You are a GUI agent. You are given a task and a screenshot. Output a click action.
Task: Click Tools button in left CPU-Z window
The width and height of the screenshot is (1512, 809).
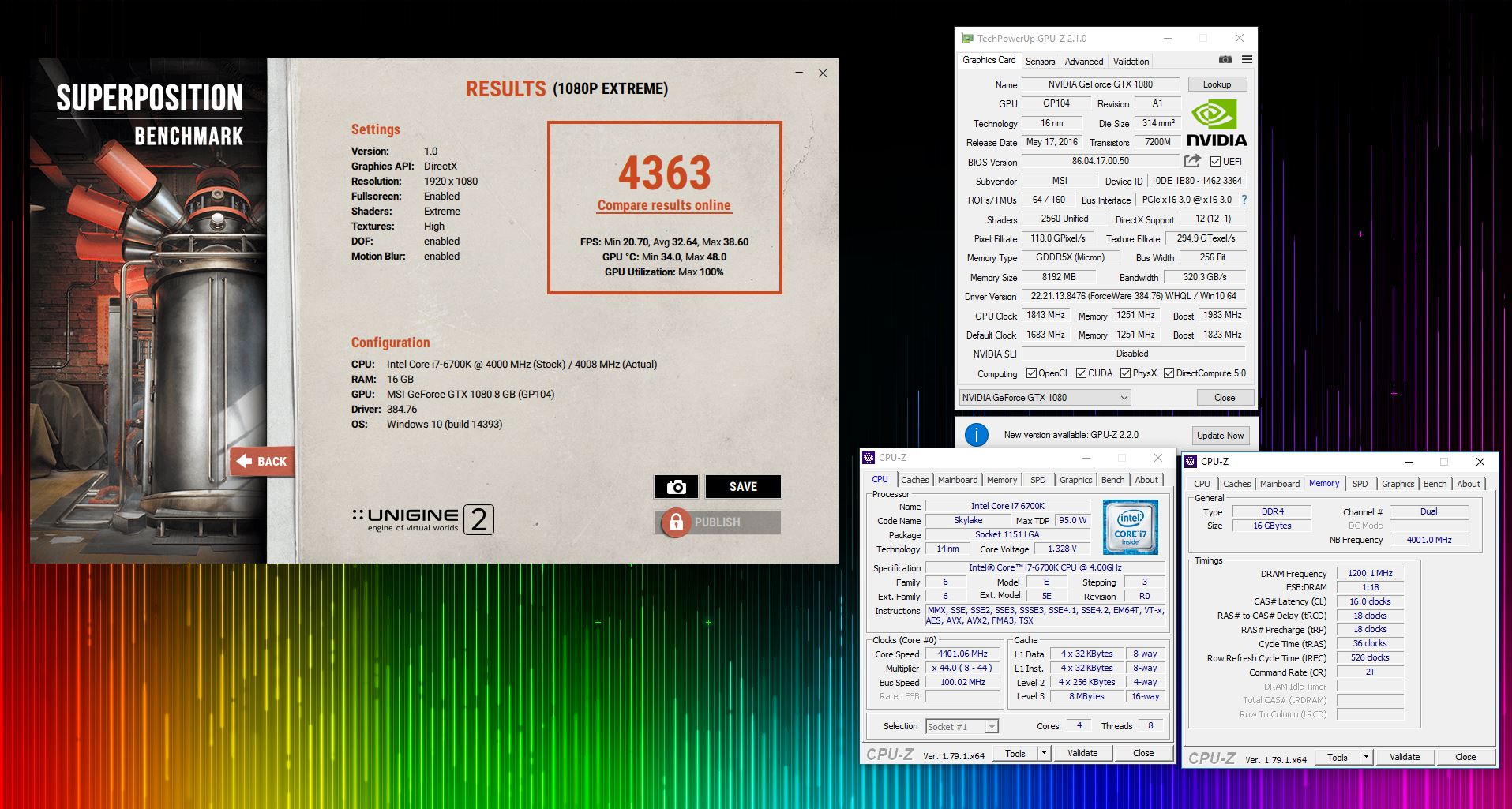(x=1015, y=753)
